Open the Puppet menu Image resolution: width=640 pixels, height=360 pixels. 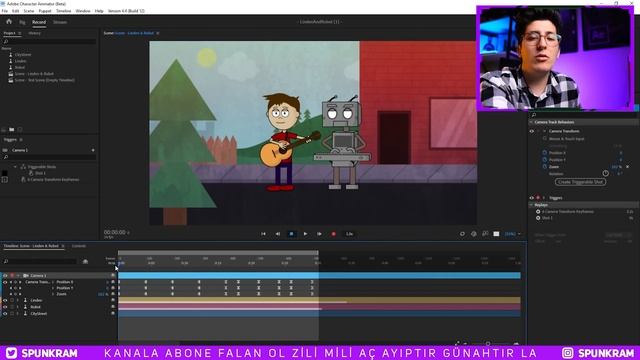click(45, 11)
